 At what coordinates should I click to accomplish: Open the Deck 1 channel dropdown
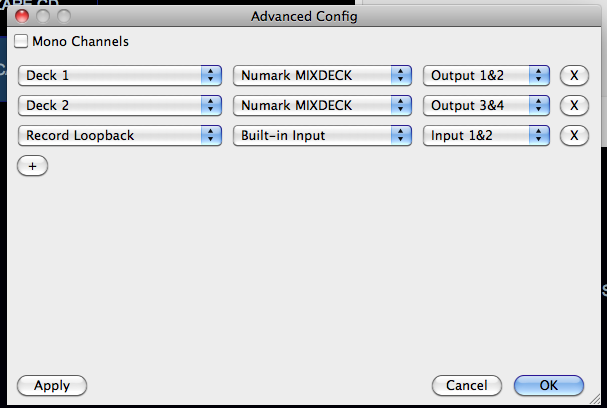pos(119,75)
